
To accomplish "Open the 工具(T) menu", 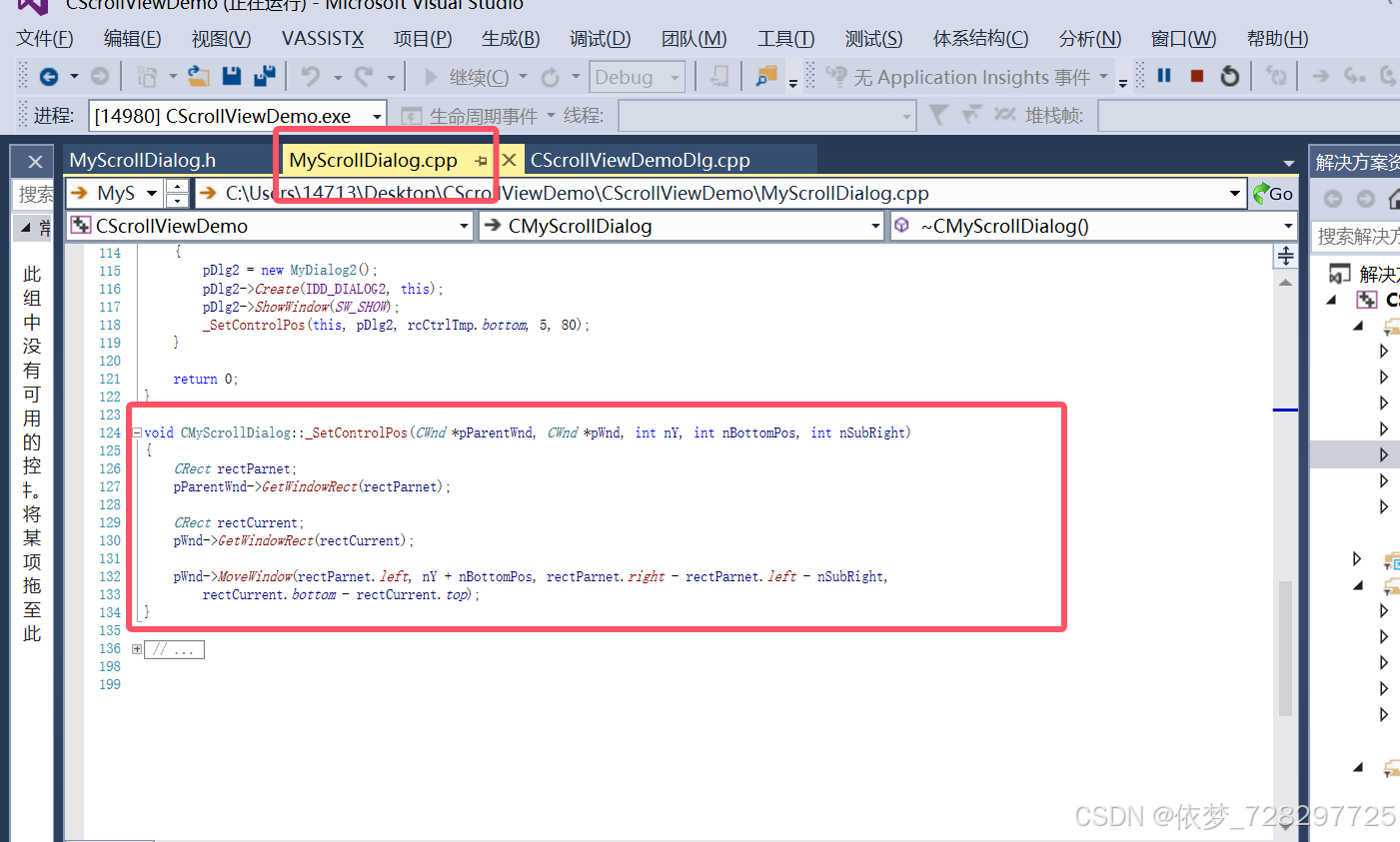I will 785,38.
